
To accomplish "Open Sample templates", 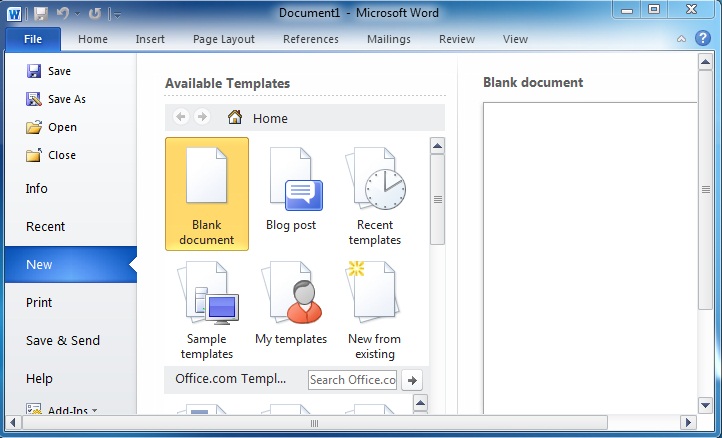I will (207, 309).
